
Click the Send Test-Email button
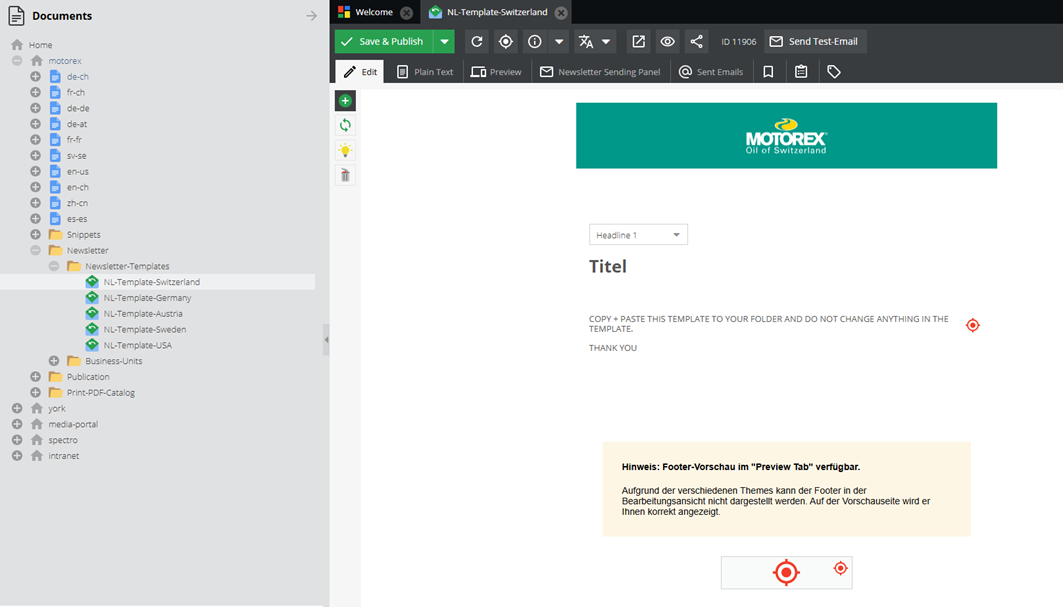(x=815, y=42)
